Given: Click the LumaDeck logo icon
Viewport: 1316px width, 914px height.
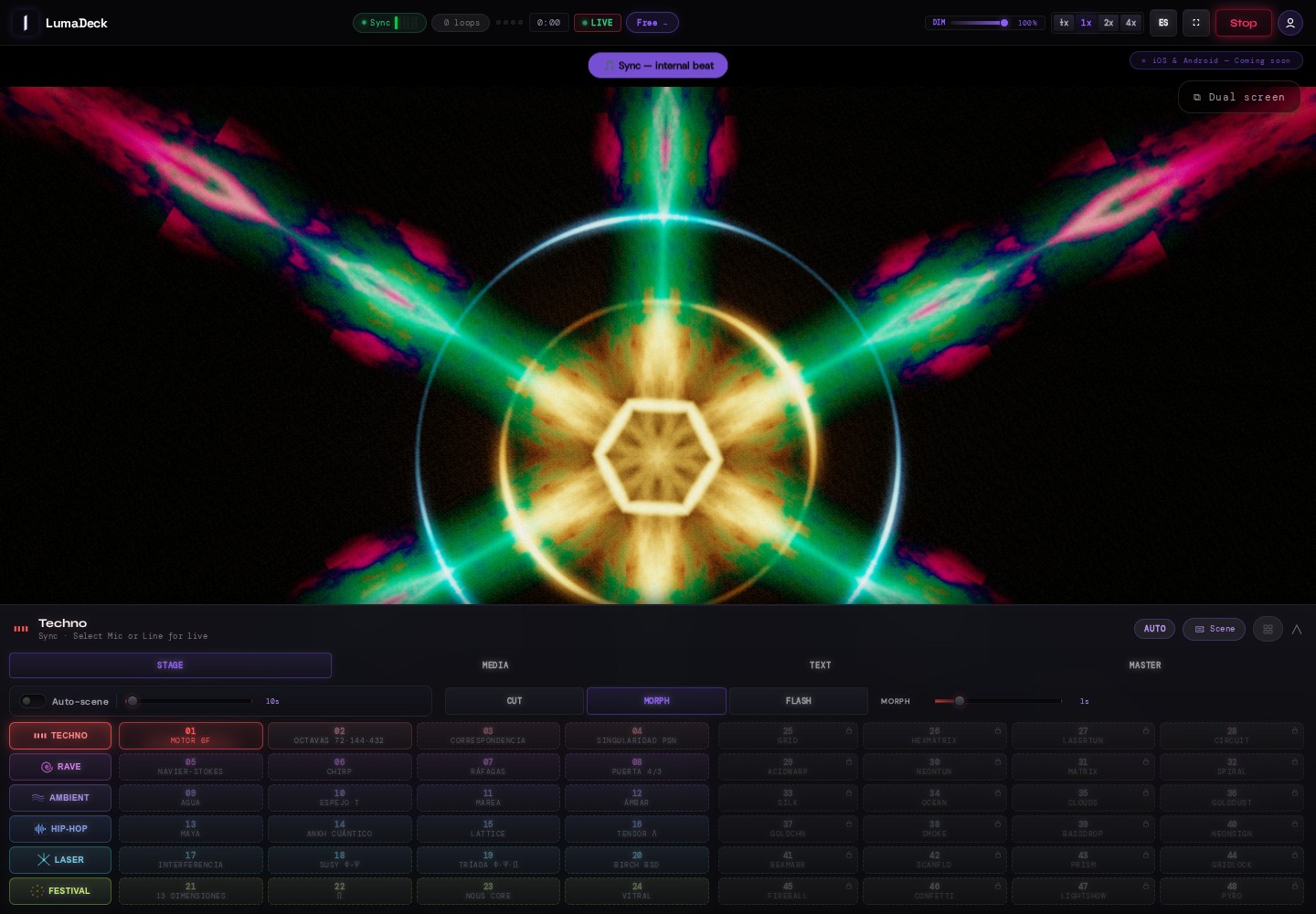Looking at the screenshot, I should (25, 23).
